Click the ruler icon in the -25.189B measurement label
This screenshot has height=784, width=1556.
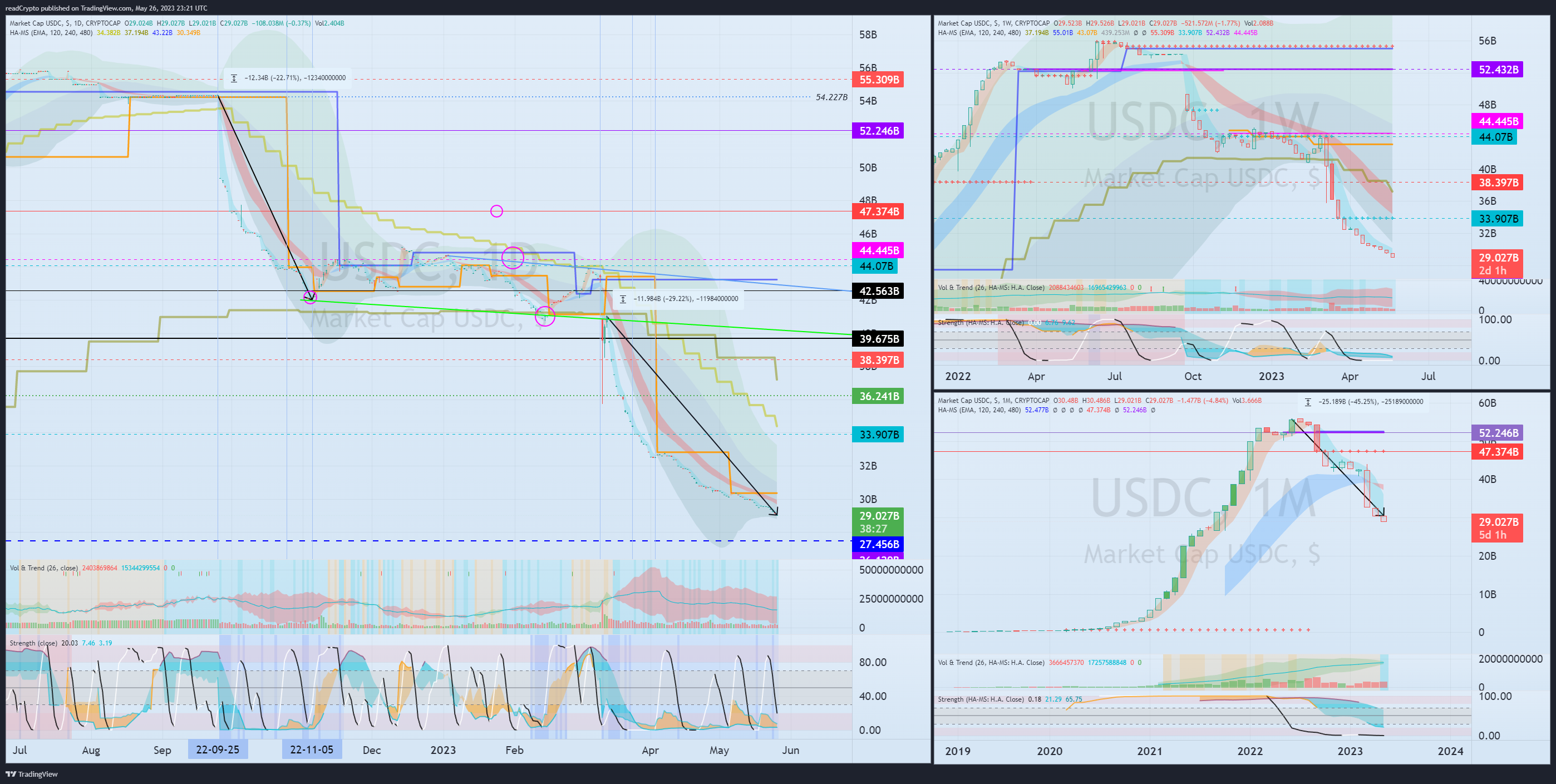point(1308,402)
